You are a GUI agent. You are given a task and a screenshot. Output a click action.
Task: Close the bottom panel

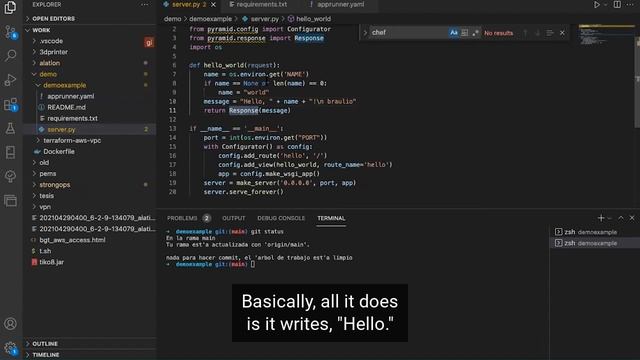point(632,218)
